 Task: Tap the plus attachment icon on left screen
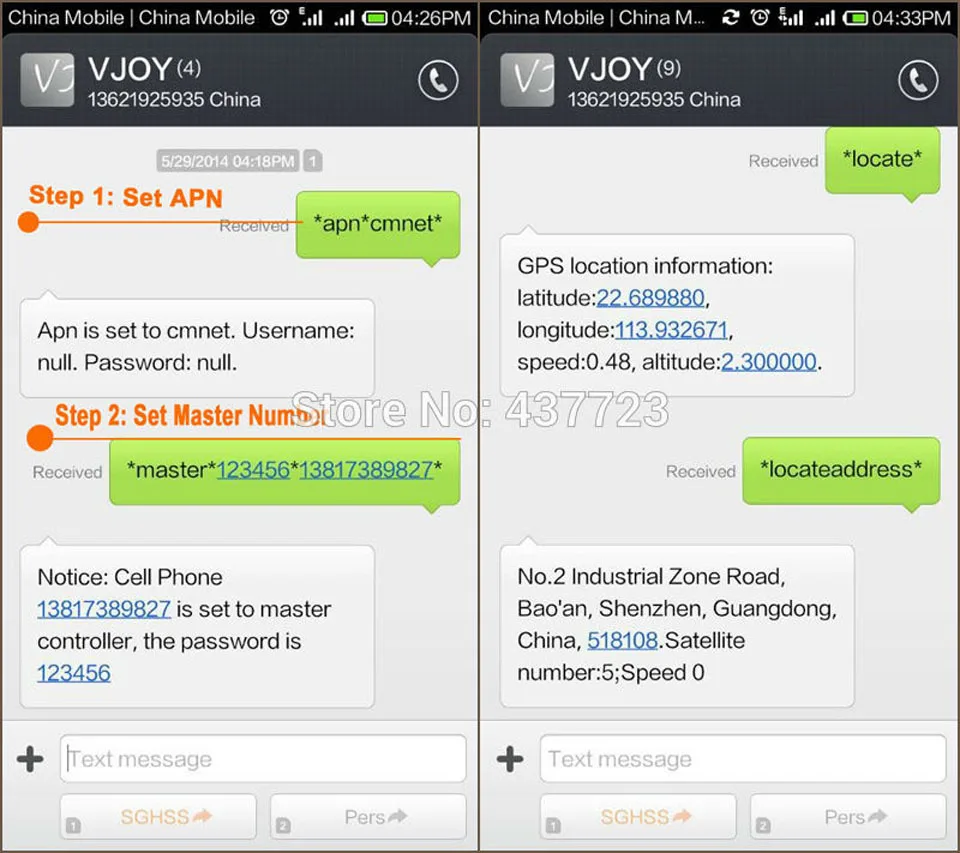coord(30,759)
